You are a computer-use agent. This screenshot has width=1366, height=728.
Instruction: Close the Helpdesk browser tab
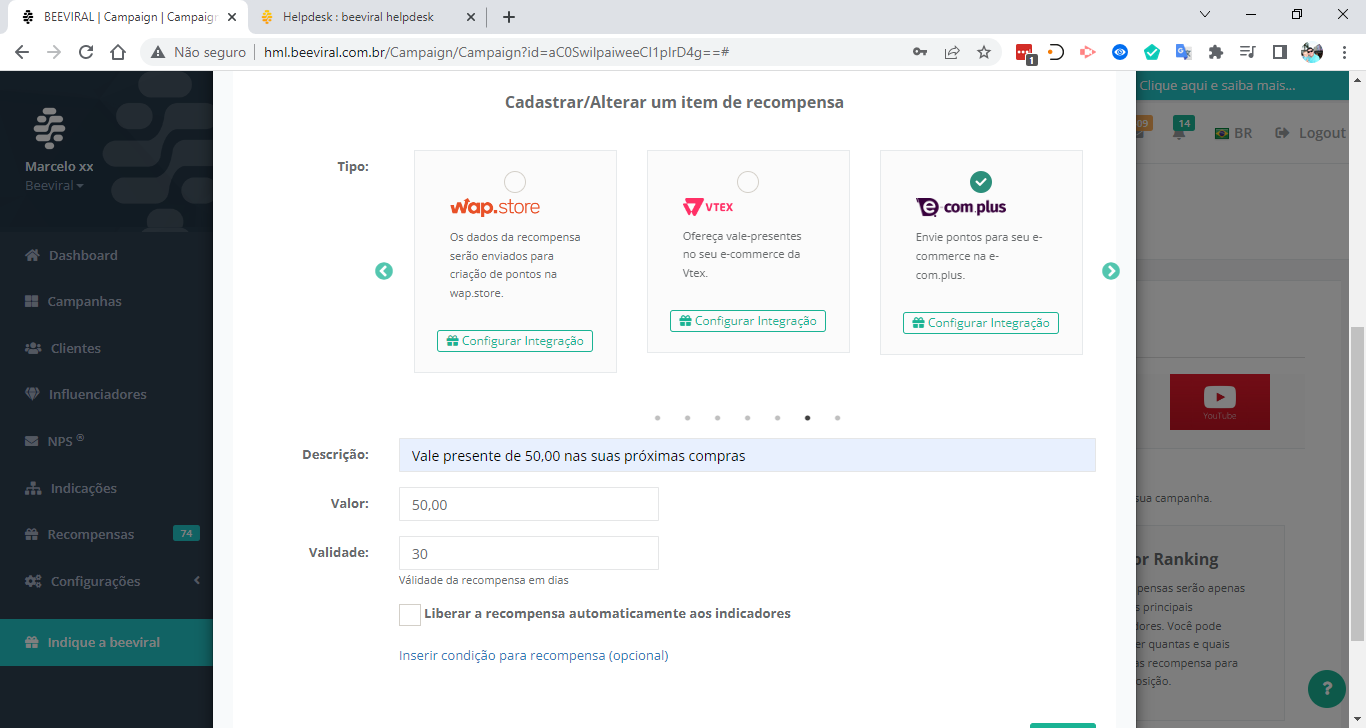tap(471, 17)
